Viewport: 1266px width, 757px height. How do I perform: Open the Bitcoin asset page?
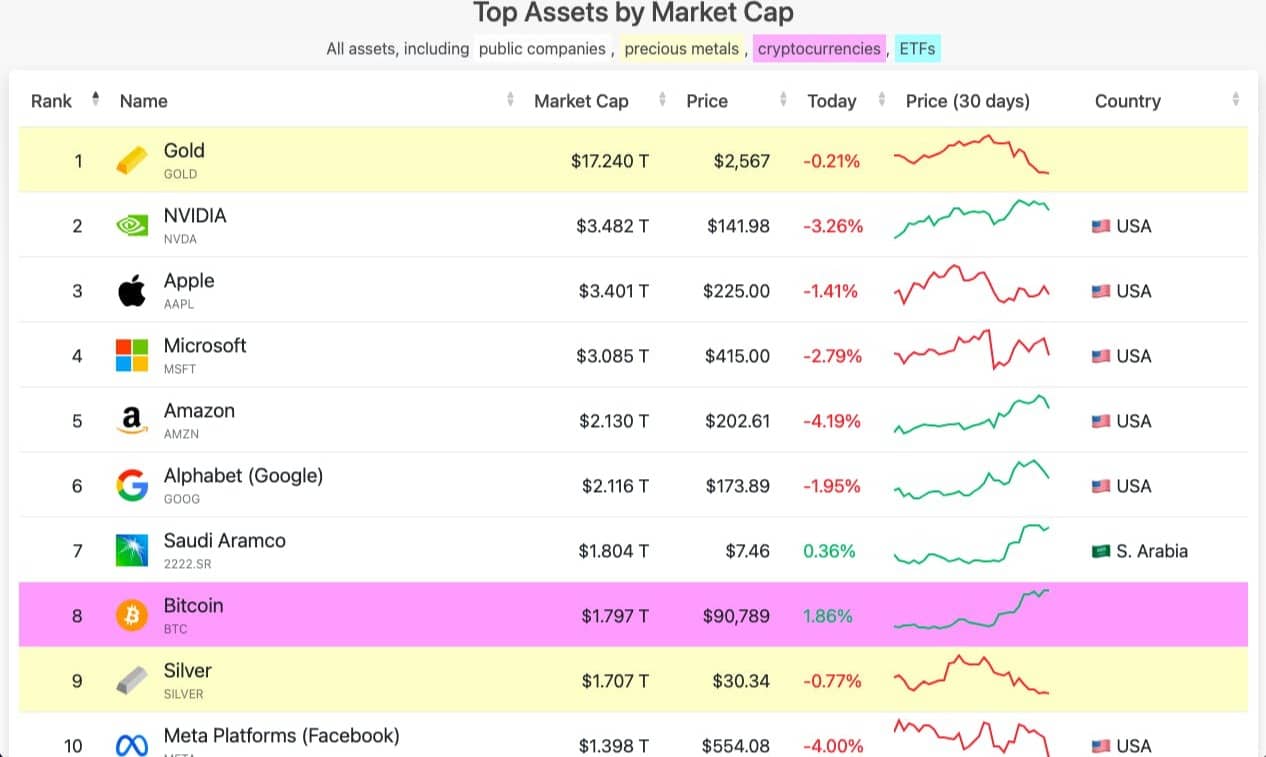coord(194,606)
